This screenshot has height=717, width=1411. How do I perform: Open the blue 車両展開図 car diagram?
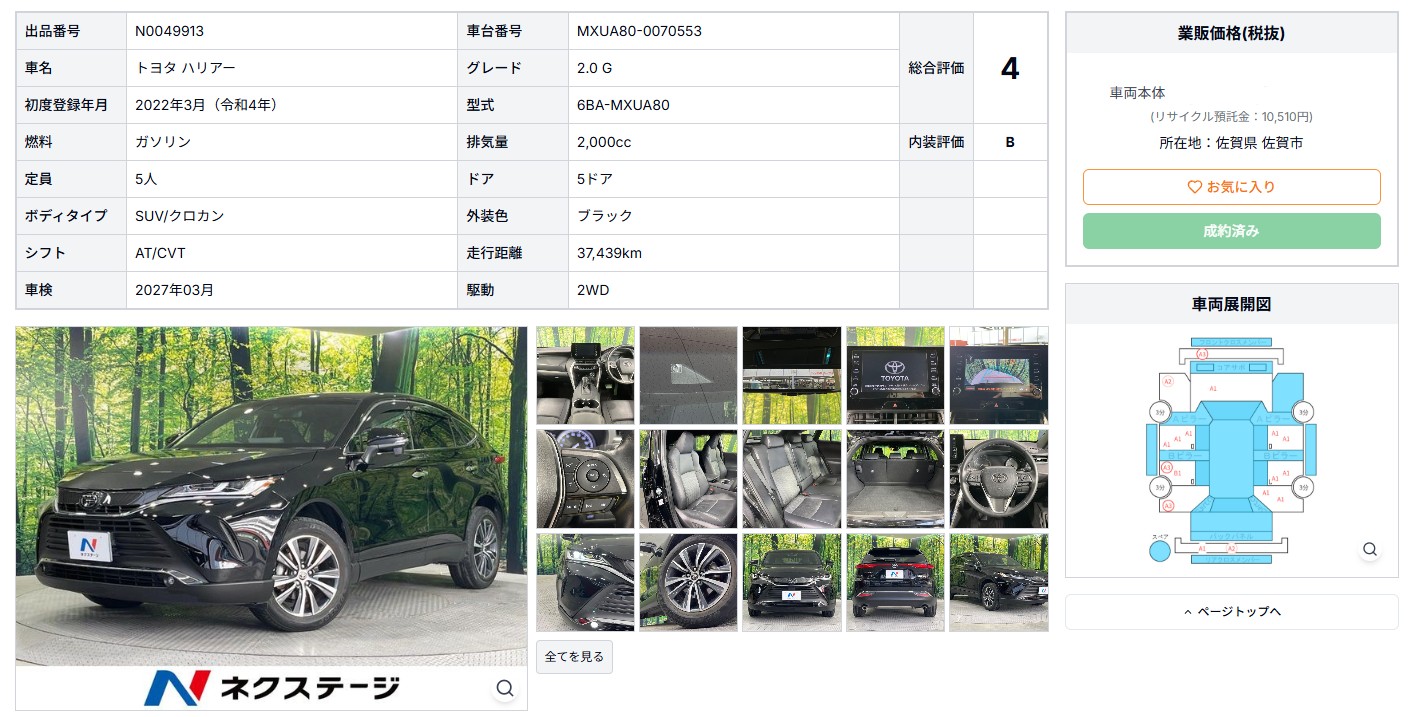tap(1230, 450)
